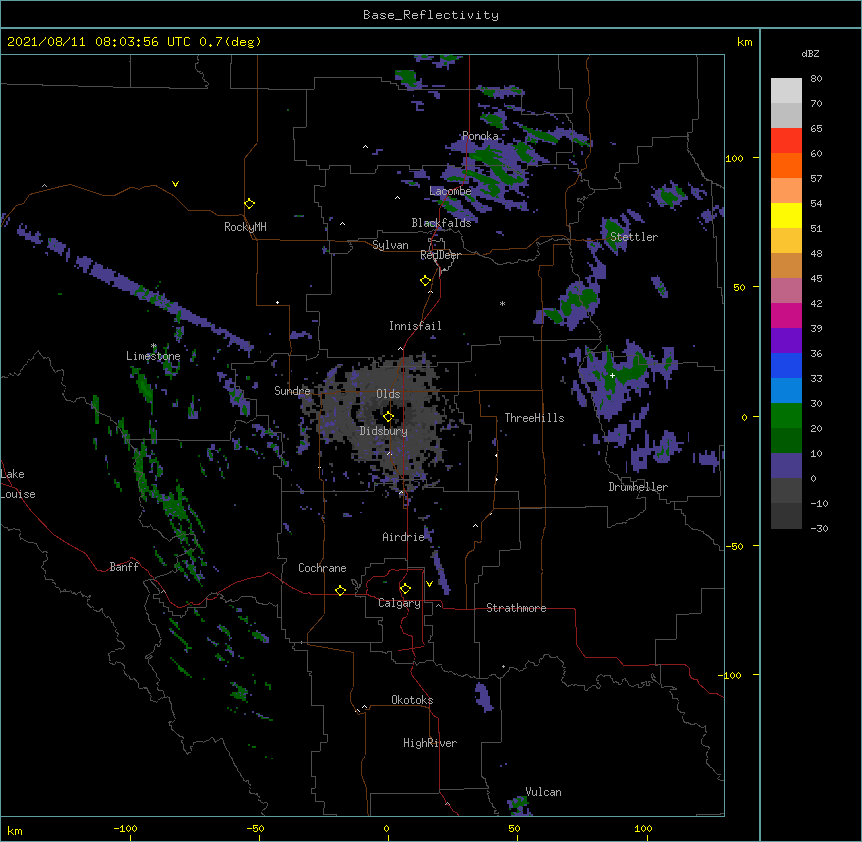Screen dimensions: 862x842
Task: Click the Sylvan label
Action: 390,245
